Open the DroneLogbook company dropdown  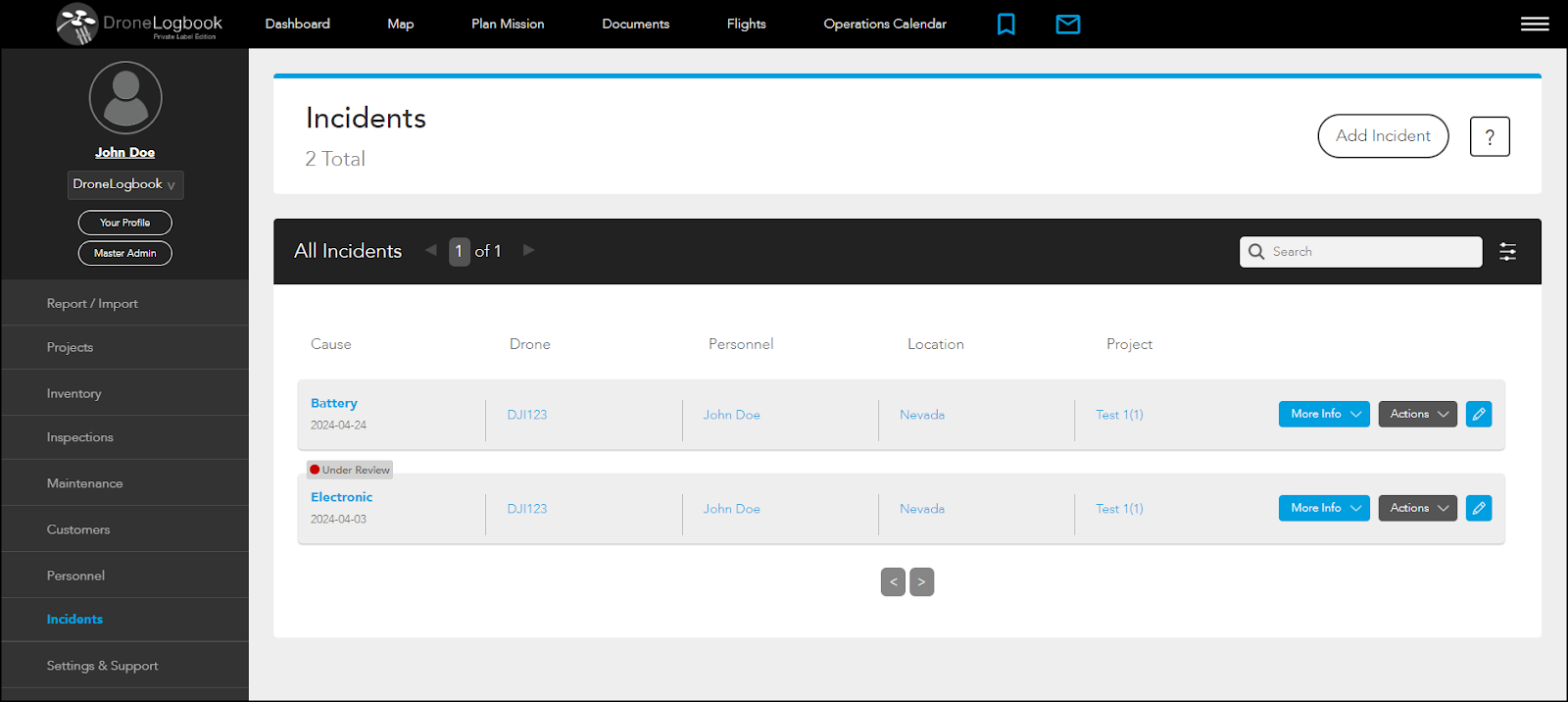tap(125, 184)
